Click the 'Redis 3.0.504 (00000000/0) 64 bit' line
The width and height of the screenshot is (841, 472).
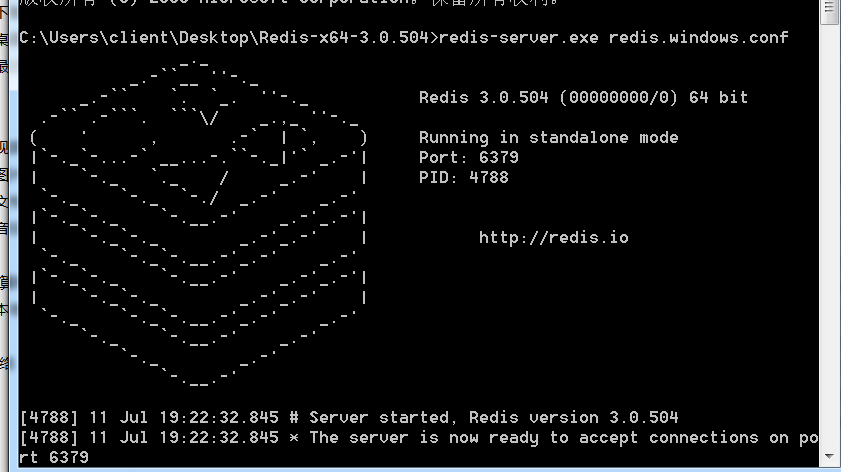click(583, 98)
